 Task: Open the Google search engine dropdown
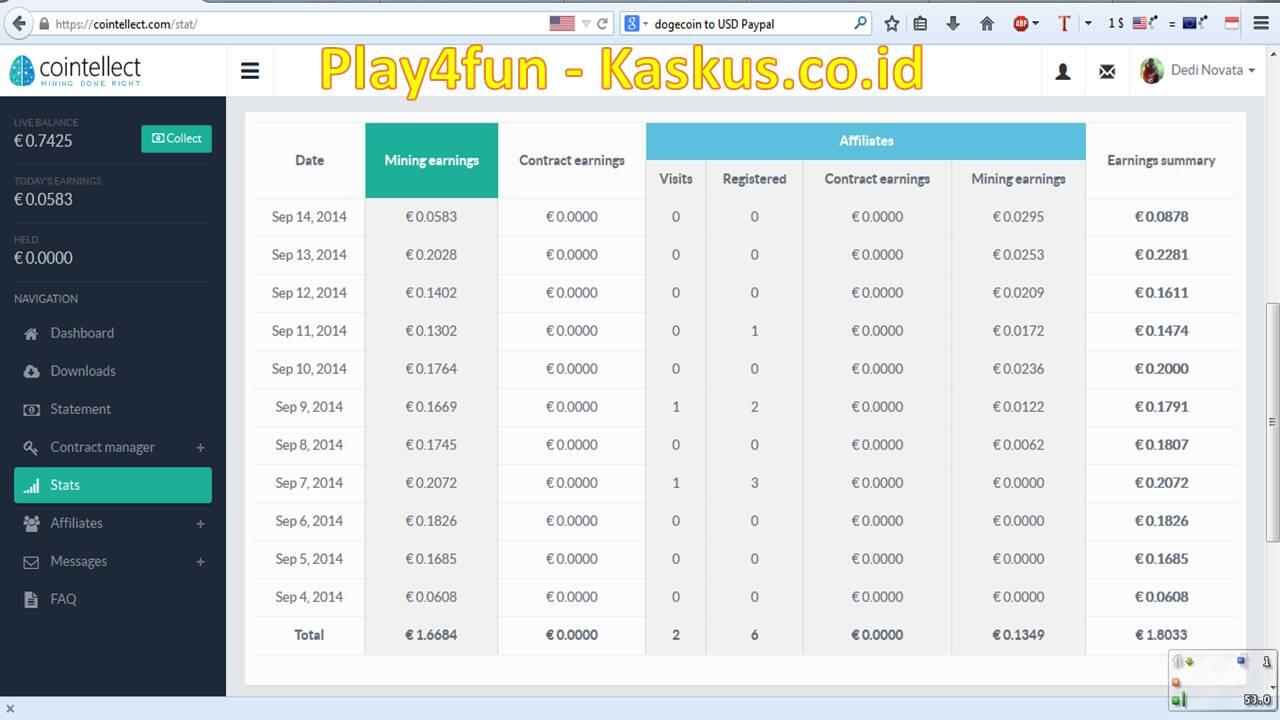tap(636, 23)
